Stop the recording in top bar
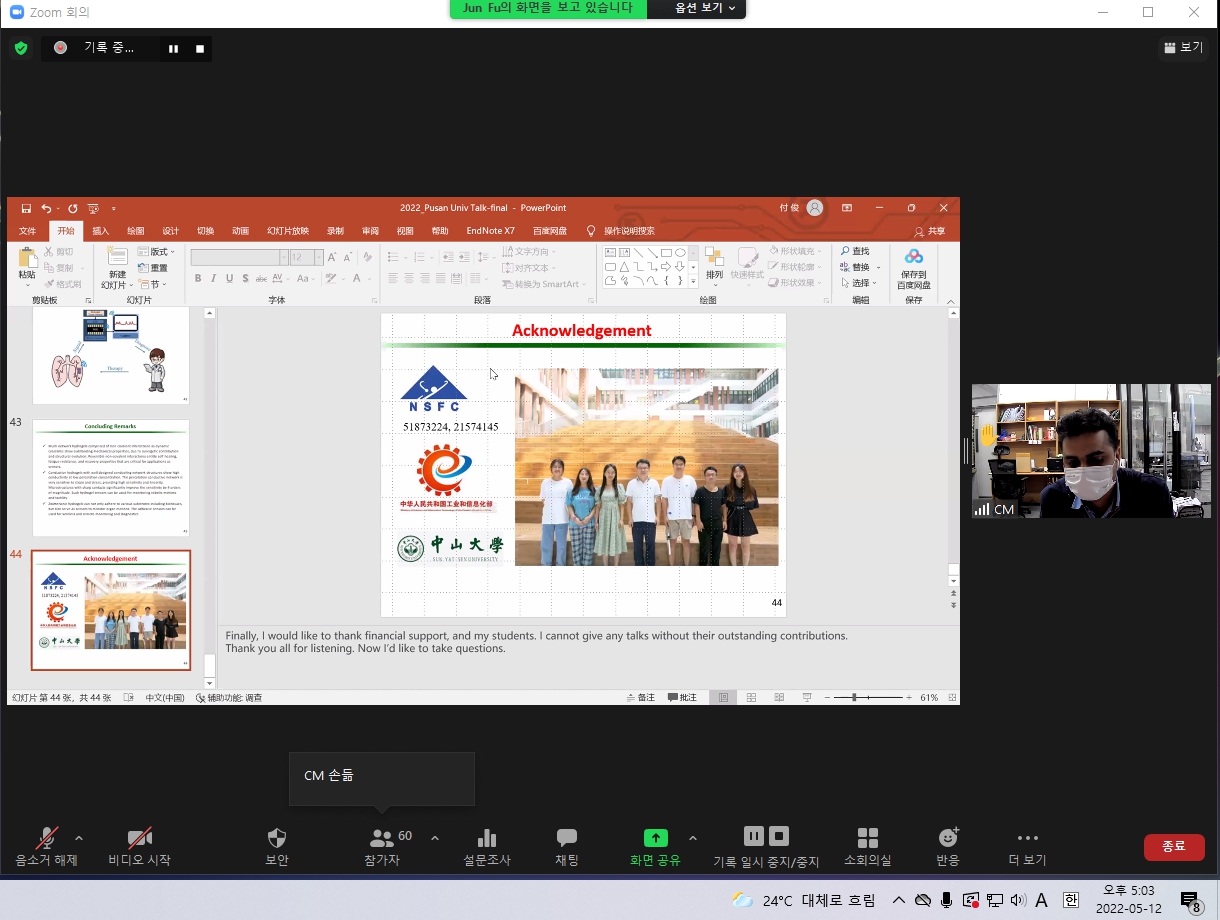The width and height of the screenshot is (1220, 920). click(x=200, y=48)
